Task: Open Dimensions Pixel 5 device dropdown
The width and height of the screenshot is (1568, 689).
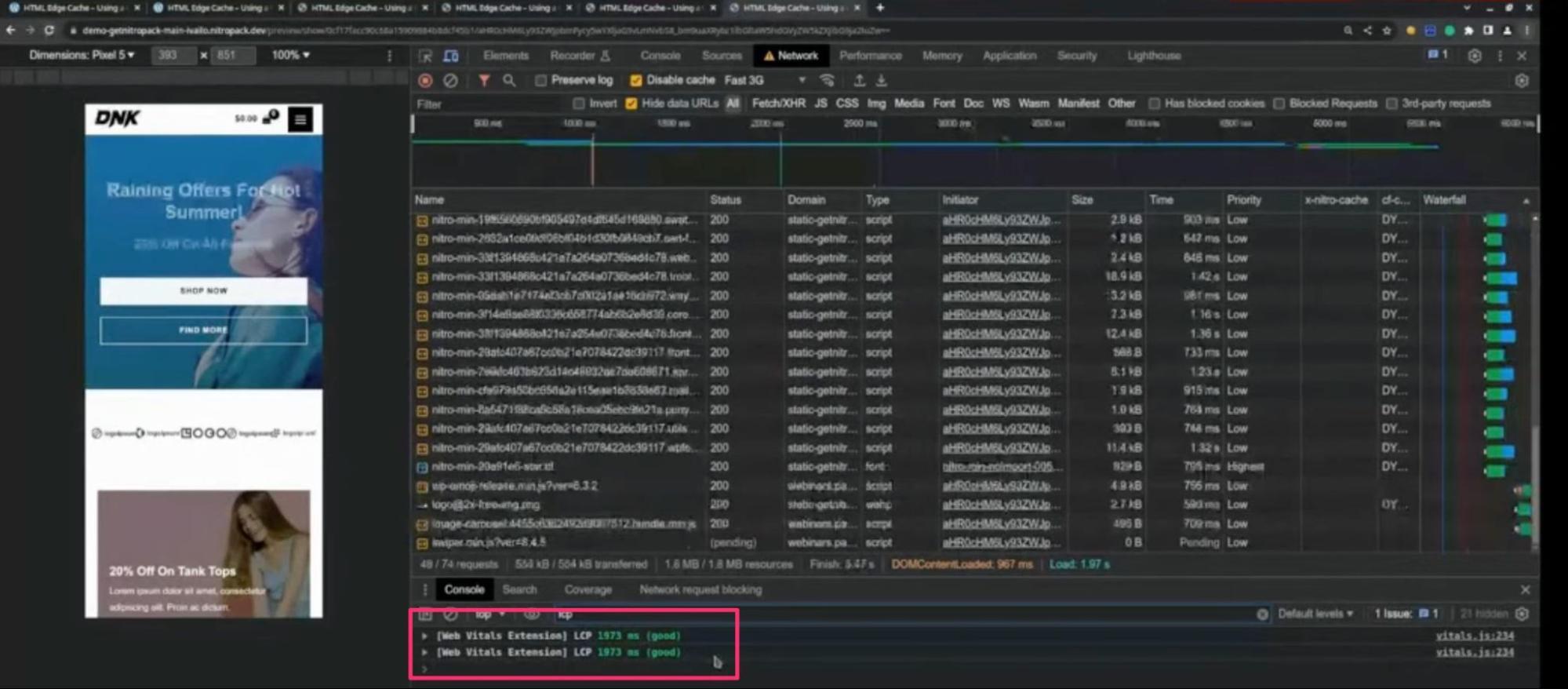Action: coord(82,56)
